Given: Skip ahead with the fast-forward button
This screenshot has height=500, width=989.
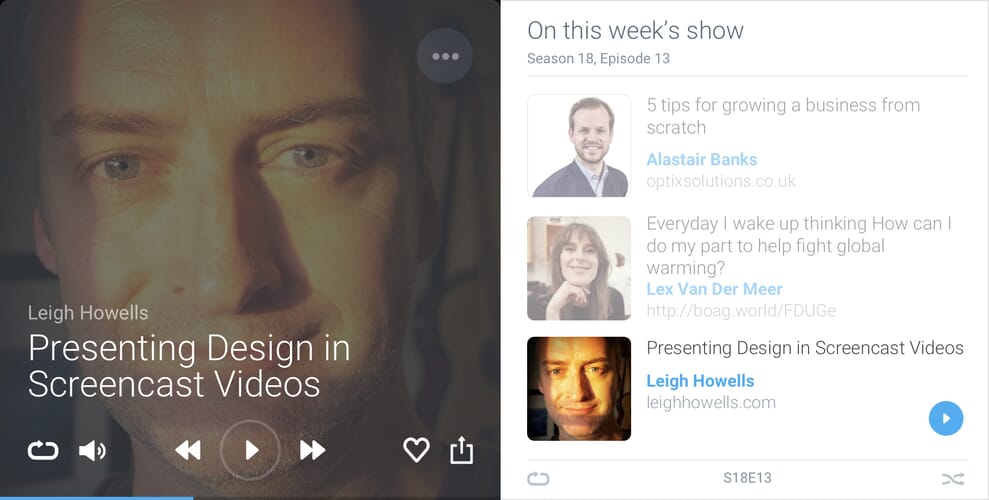Looking at the screenshot, I should pos(312,450).
